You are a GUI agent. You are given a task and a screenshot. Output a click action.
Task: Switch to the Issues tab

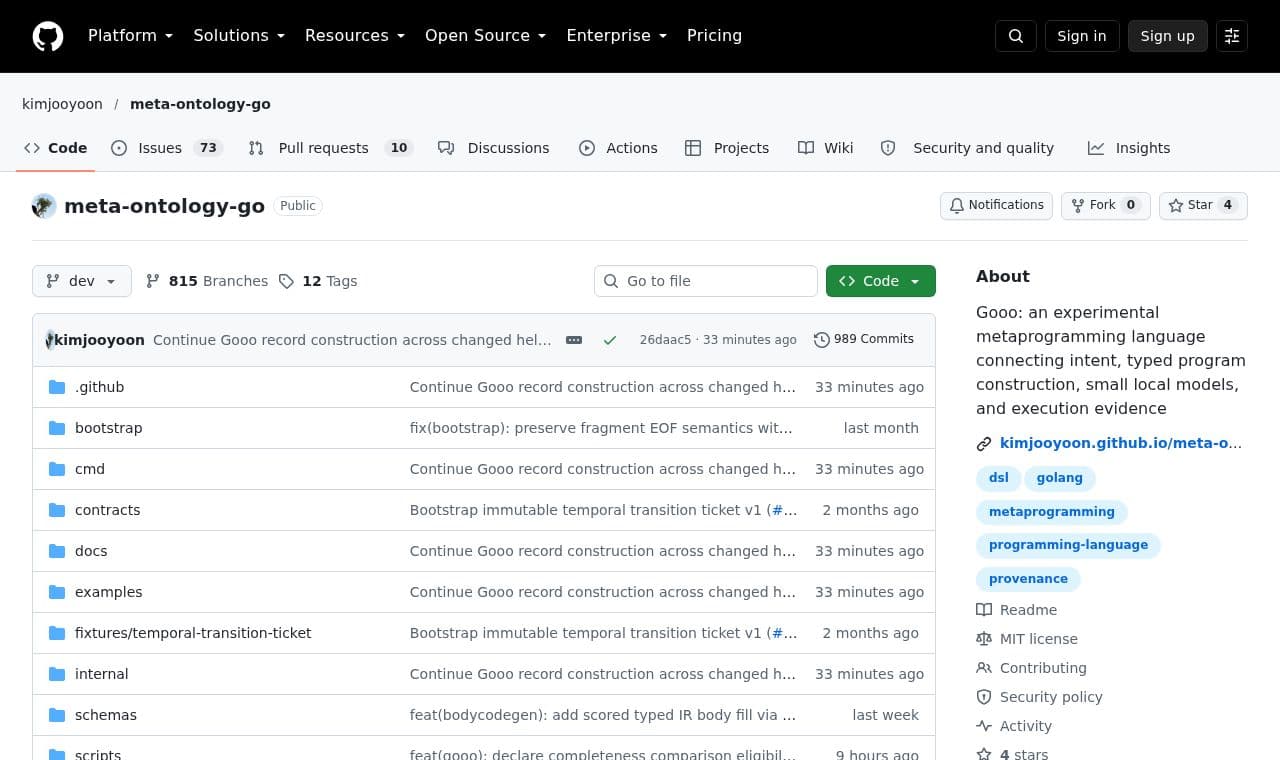coord(166,148)
